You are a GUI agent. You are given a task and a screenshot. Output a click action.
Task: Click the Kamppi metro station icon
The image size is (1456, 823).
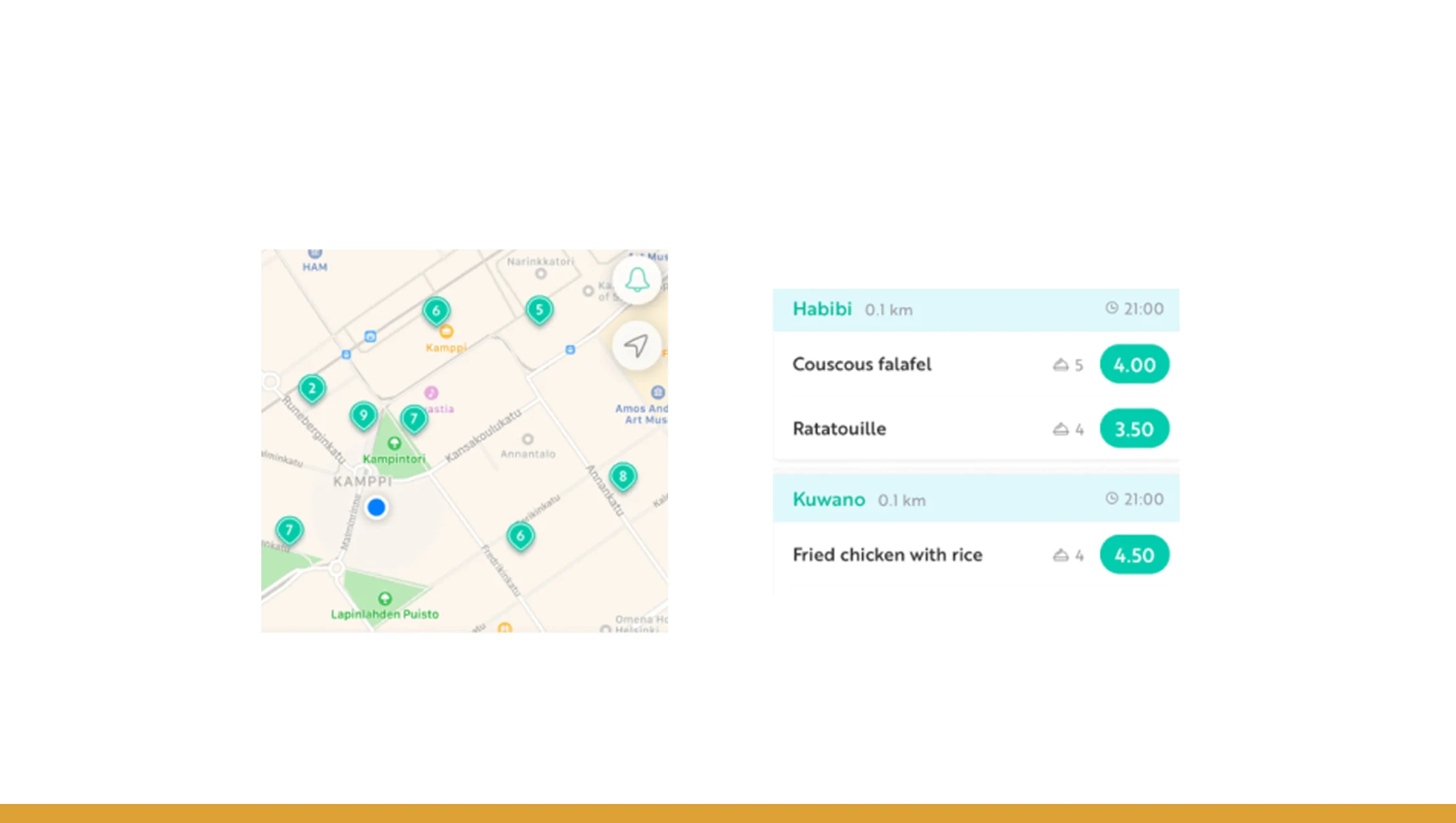446,331
